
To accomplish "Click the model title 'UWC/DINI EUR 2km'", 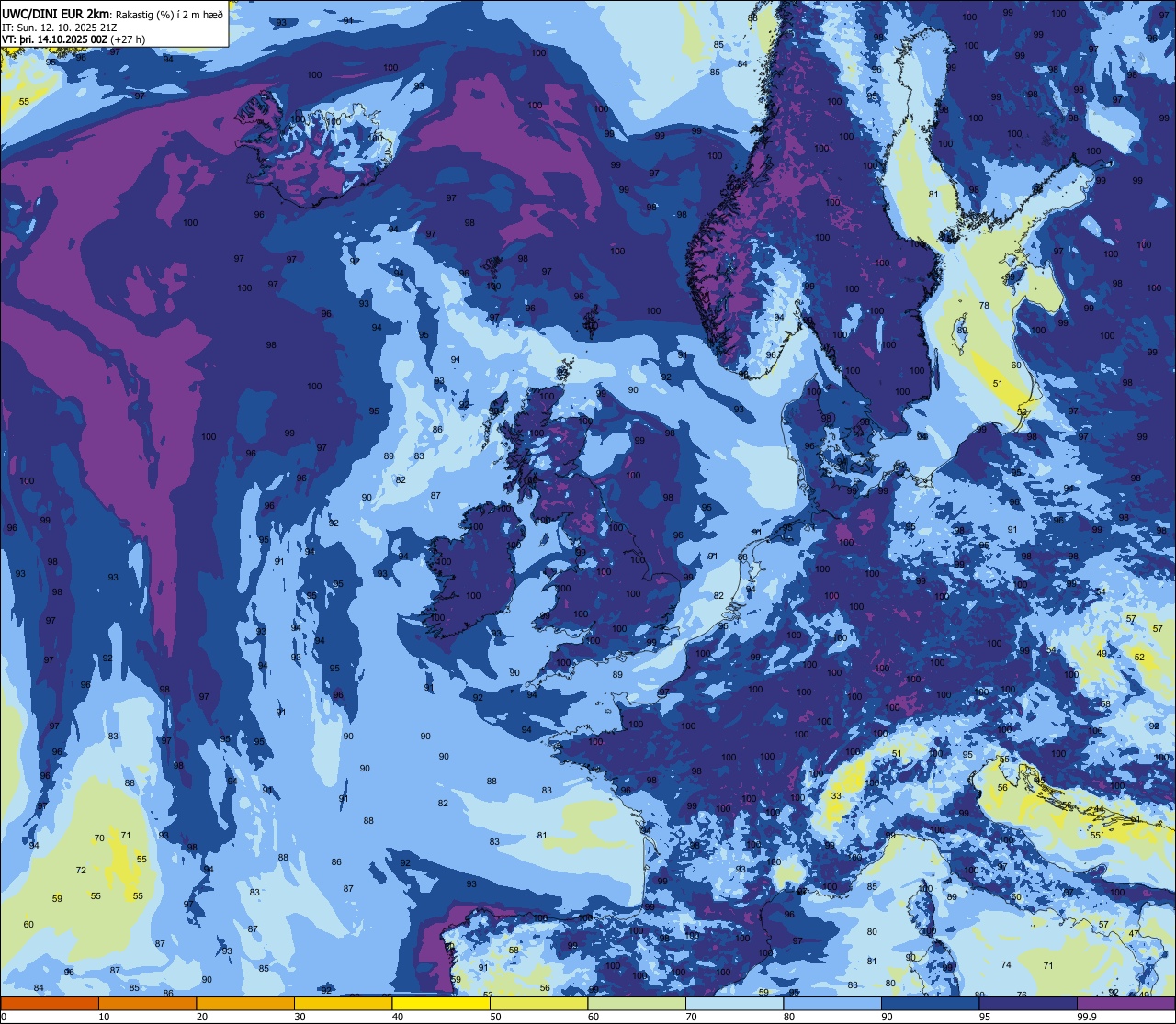I will point(57,13).
